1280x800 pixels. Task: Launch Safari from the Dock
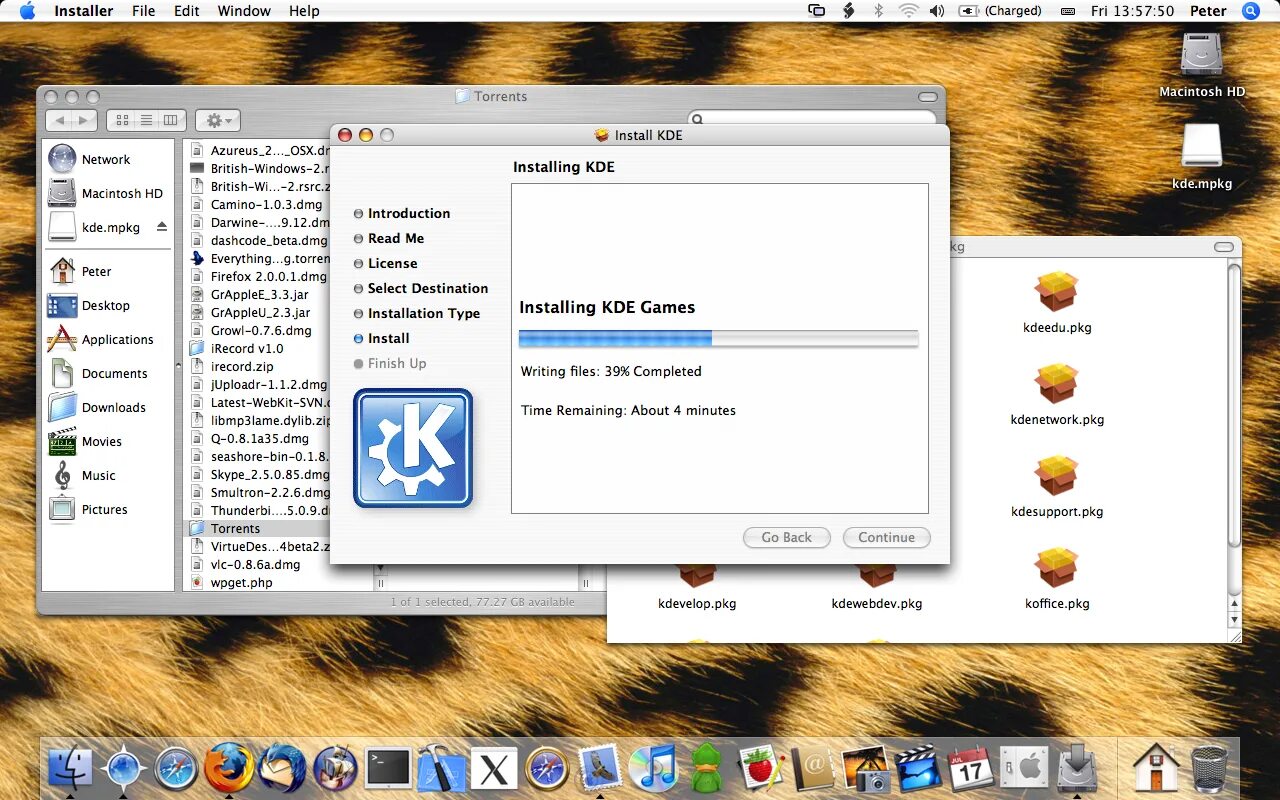tap(177, 768)
